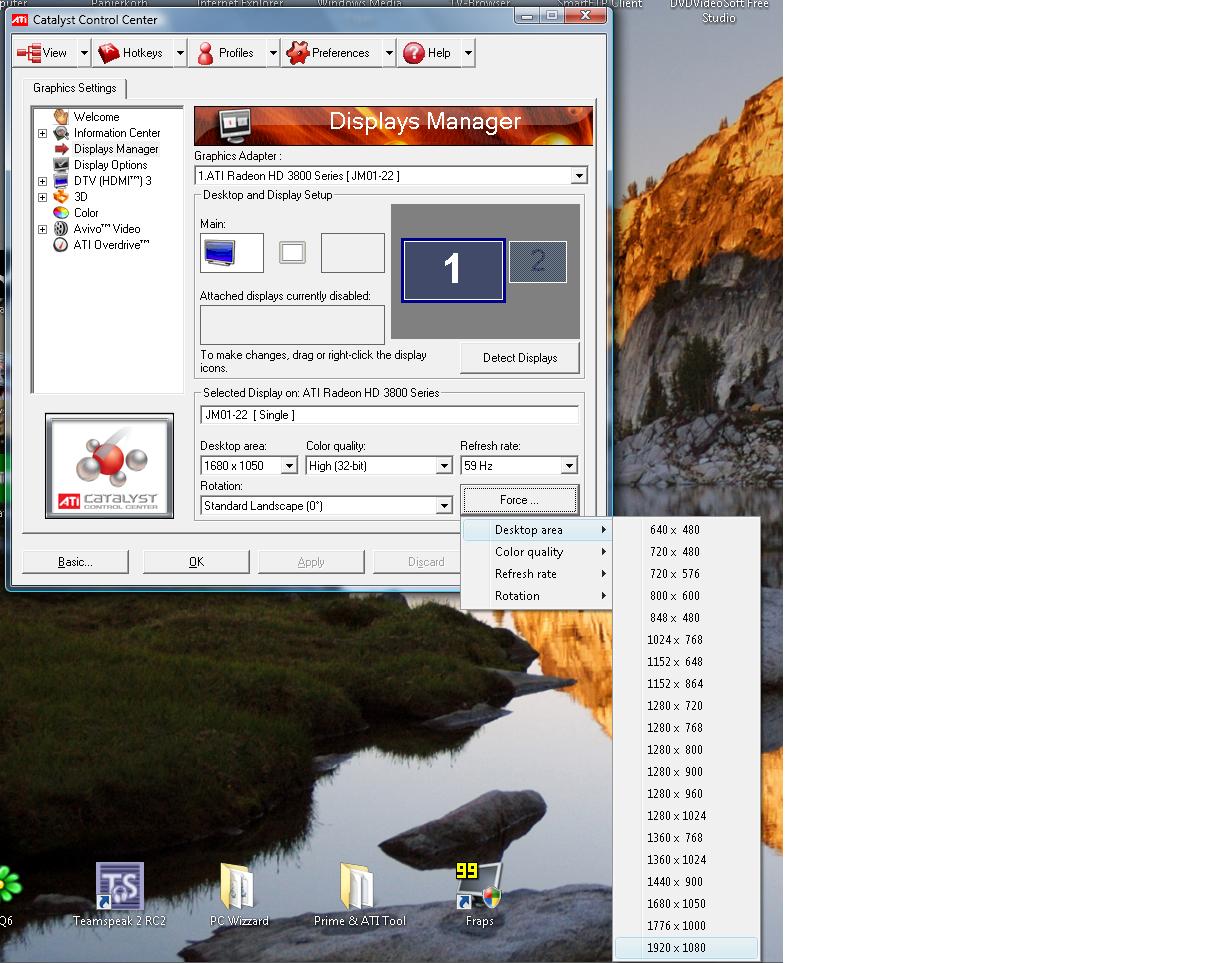The height and width of the screenshot is (963, 1218).
Task: Open the Graphics Adapter dropdown
Action: (578, 176)
